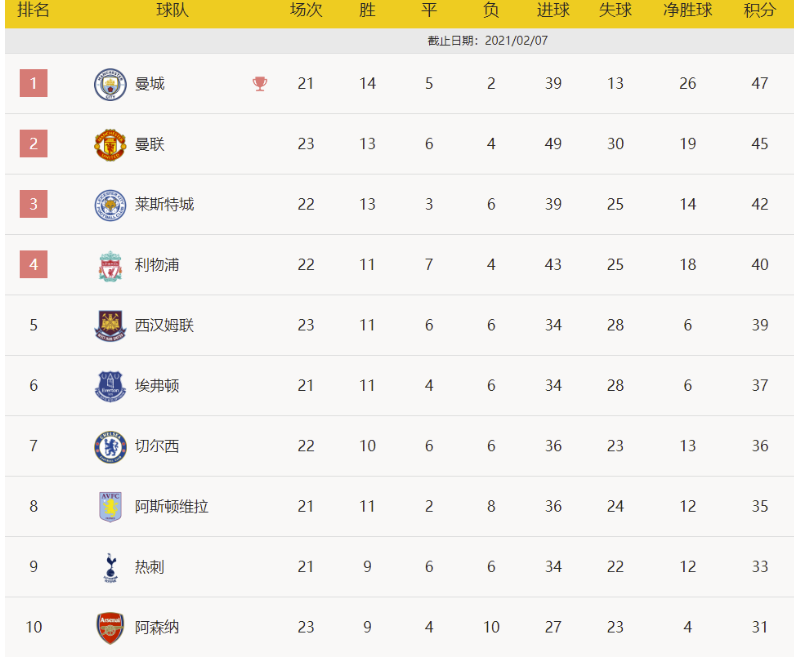Open the 阿斯顿维拉 team link

(172, 507)
